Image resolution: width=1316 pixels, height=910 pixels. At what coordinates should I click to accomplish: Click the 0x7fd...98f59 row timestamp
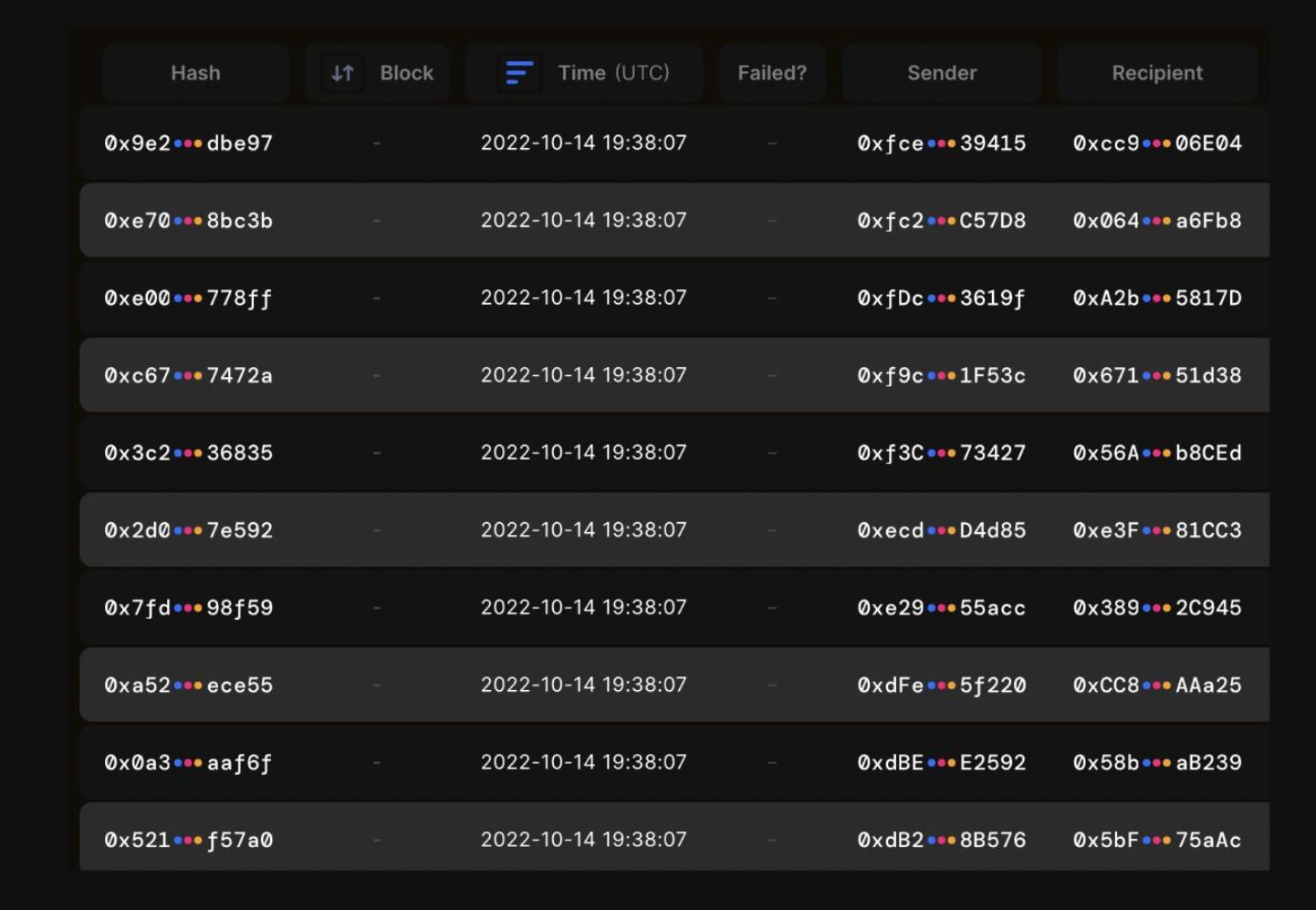pos(583,608)
